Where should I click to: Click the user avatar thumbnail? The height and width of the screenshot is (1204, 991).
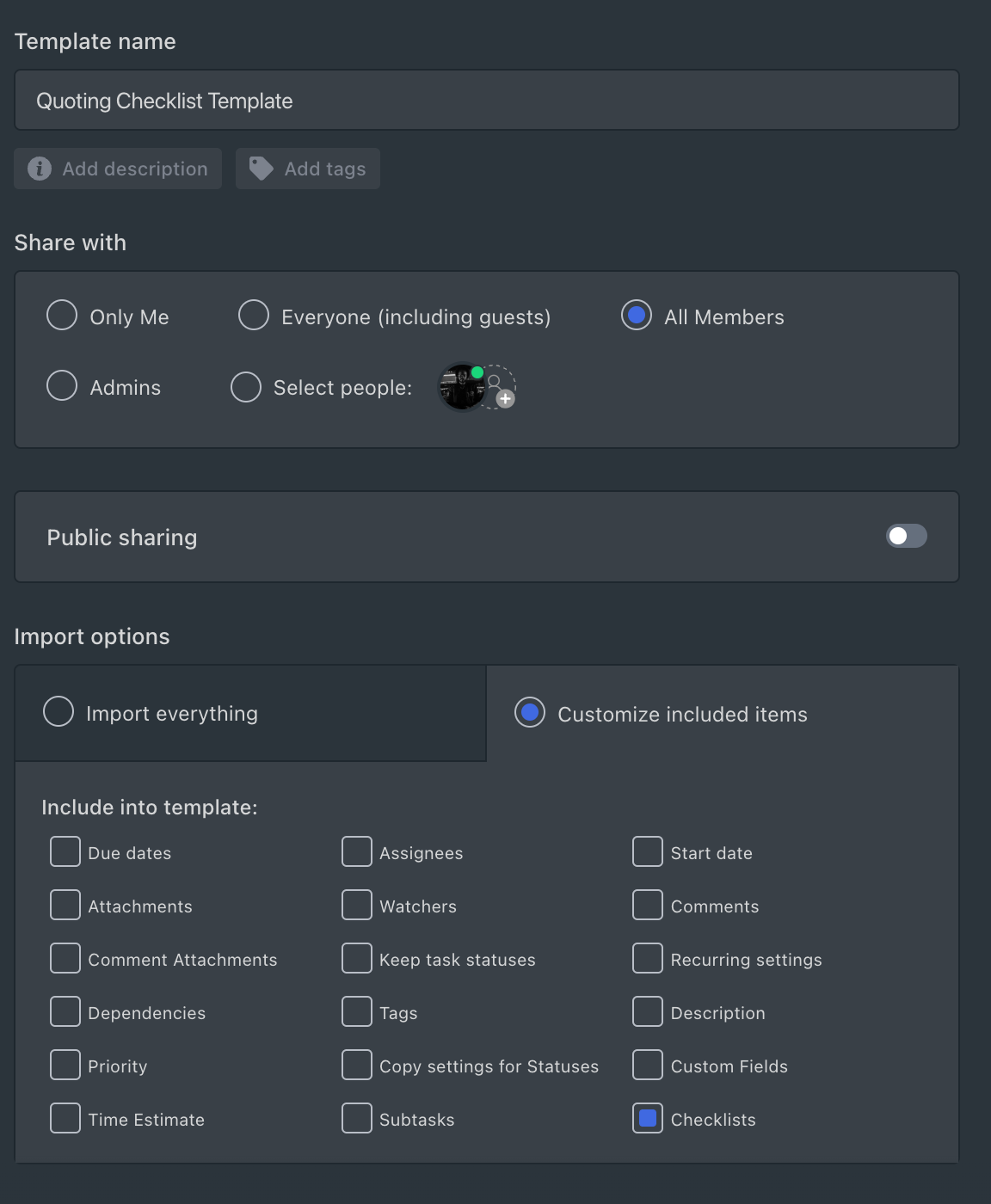click(x=462, y=388)
